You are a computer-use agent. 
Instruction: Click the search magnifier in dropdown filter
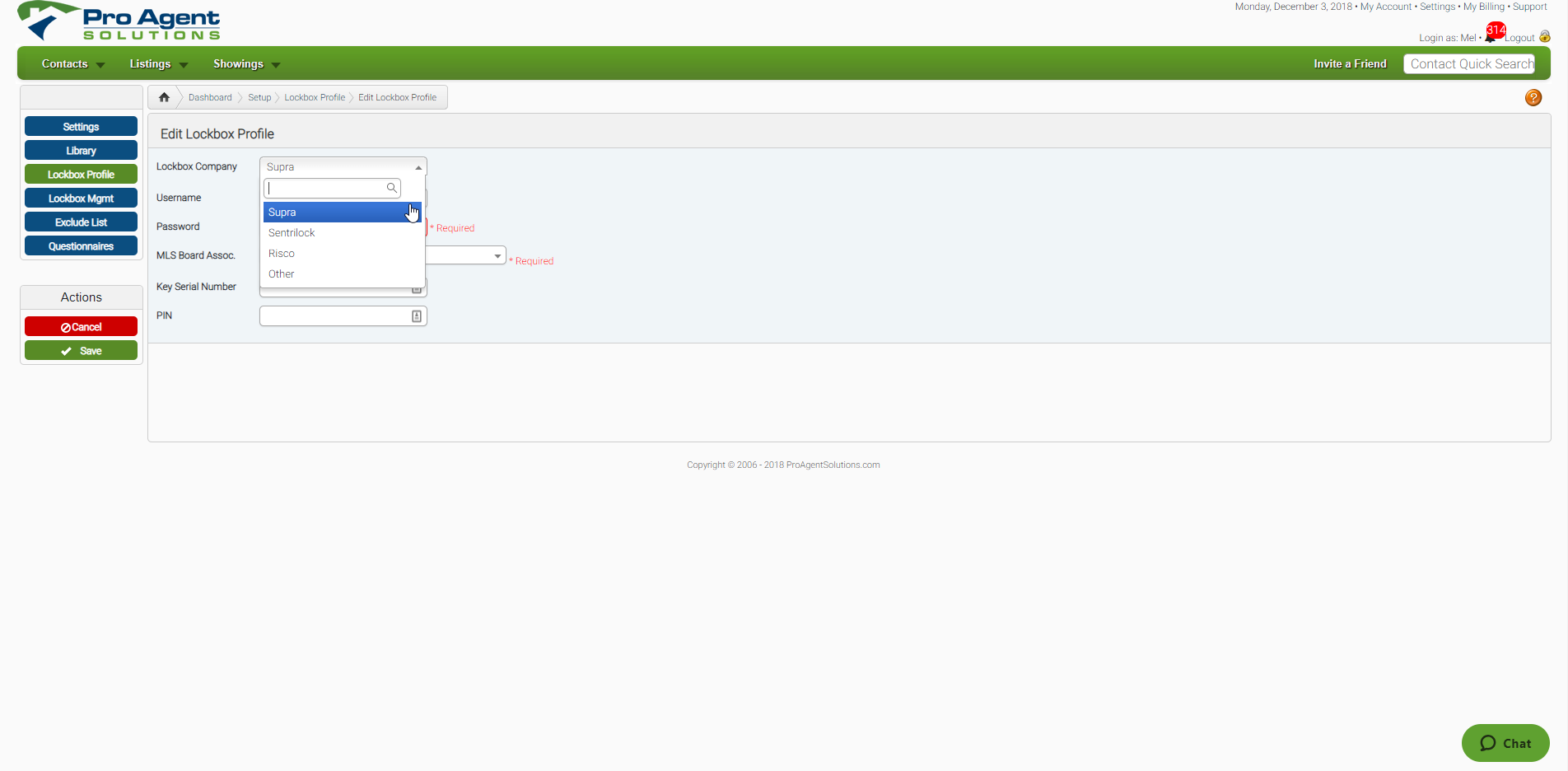[x=392, y=188]
